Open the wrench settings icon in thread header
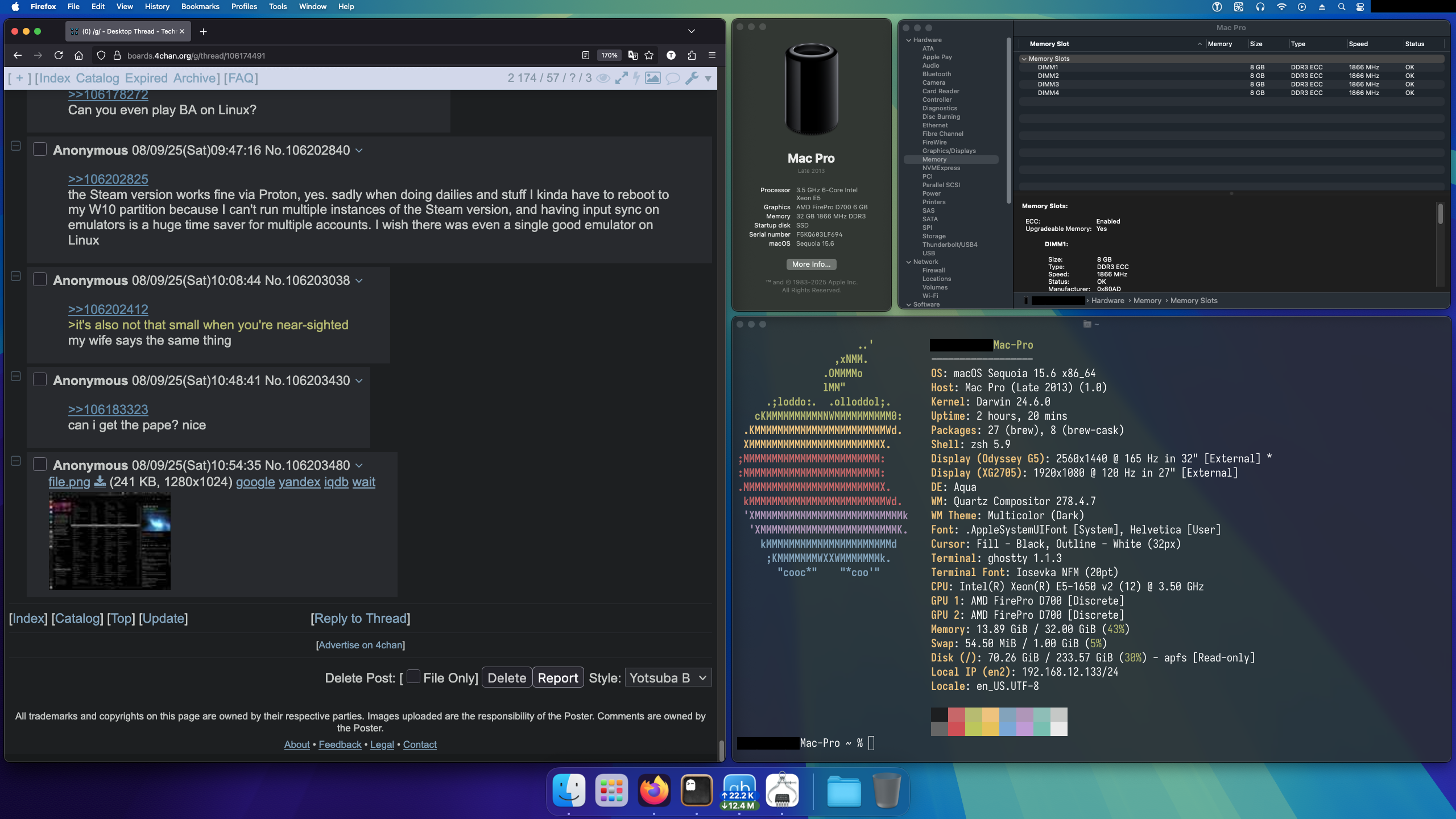Image resolution: width=1456 pixels, height=819 pixels. pos(692,78)
